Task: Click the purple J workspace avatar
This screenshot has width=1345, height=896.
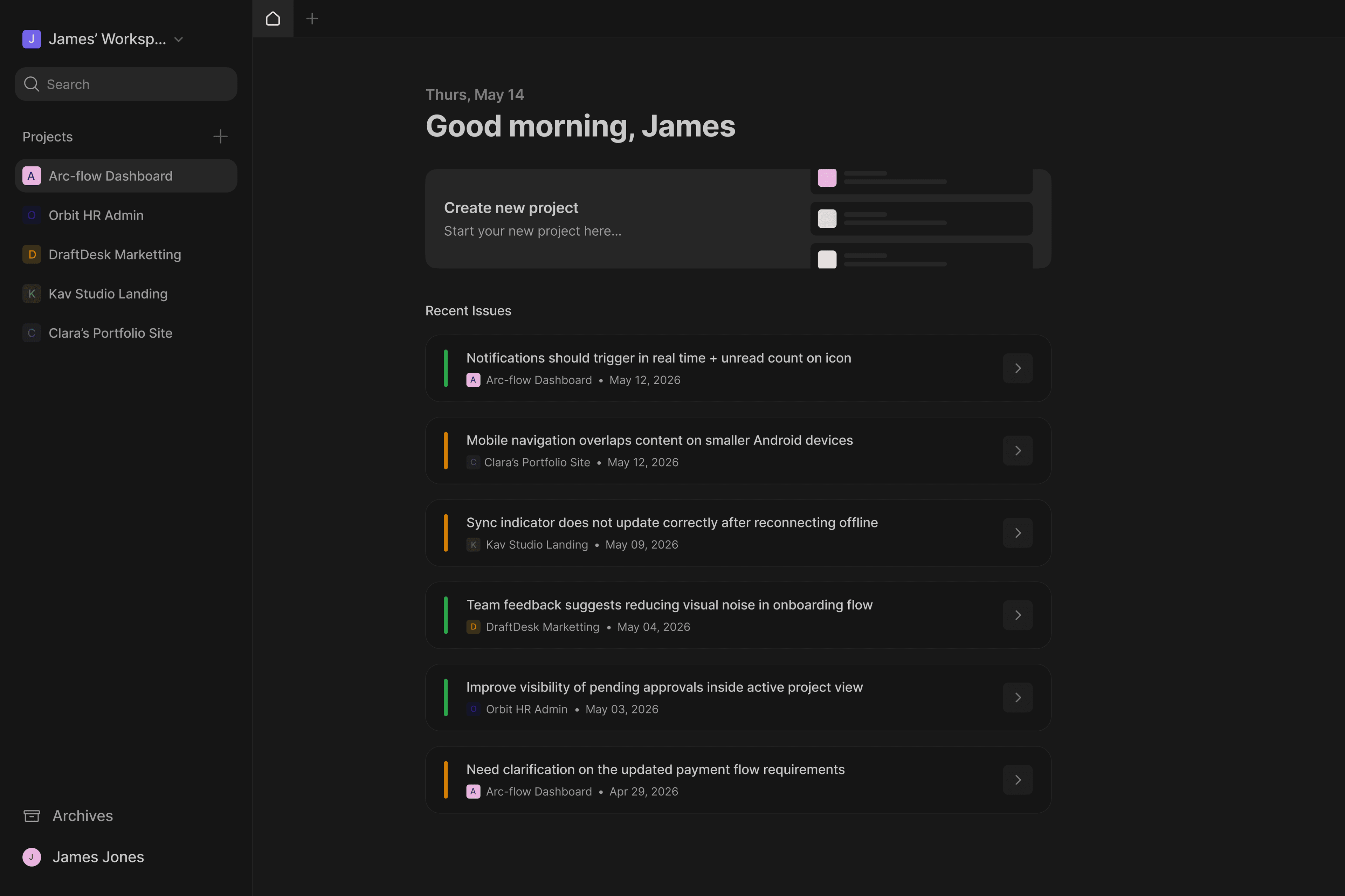Action: click(x=32, y=39)
